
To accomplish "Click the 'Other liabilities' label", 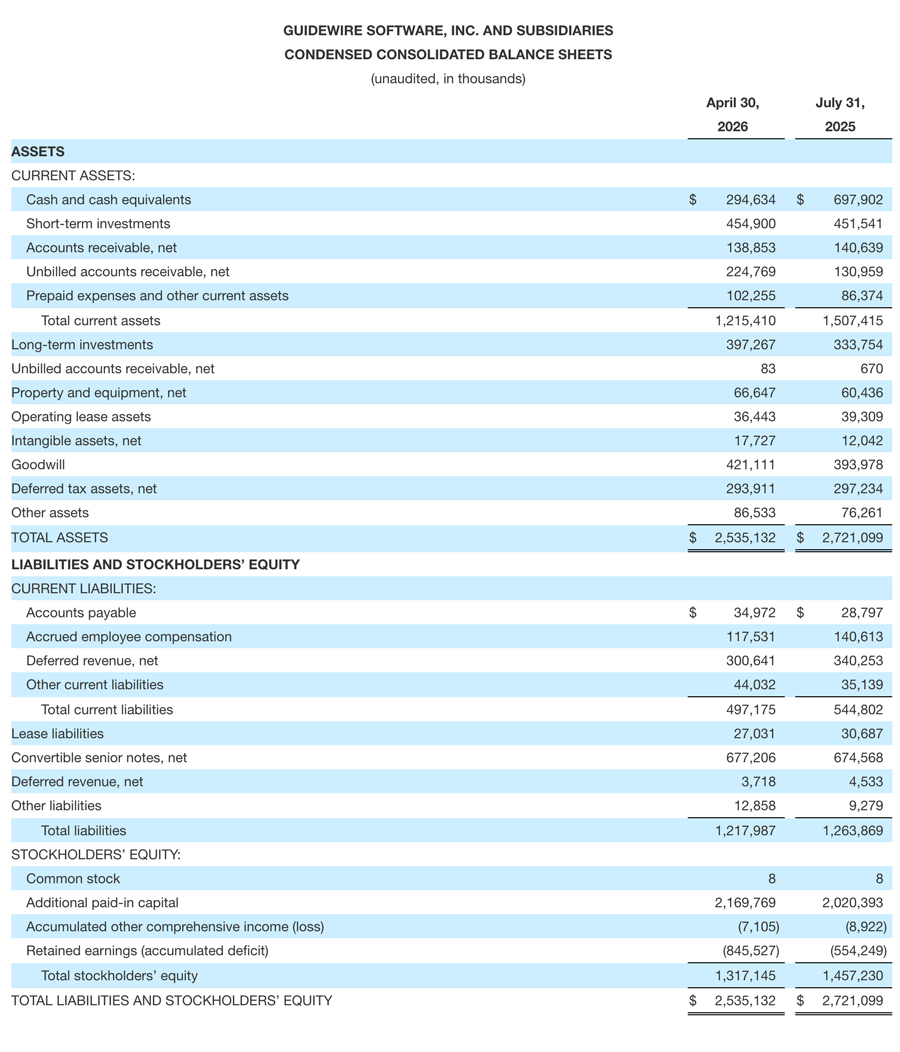I will 56,806.
